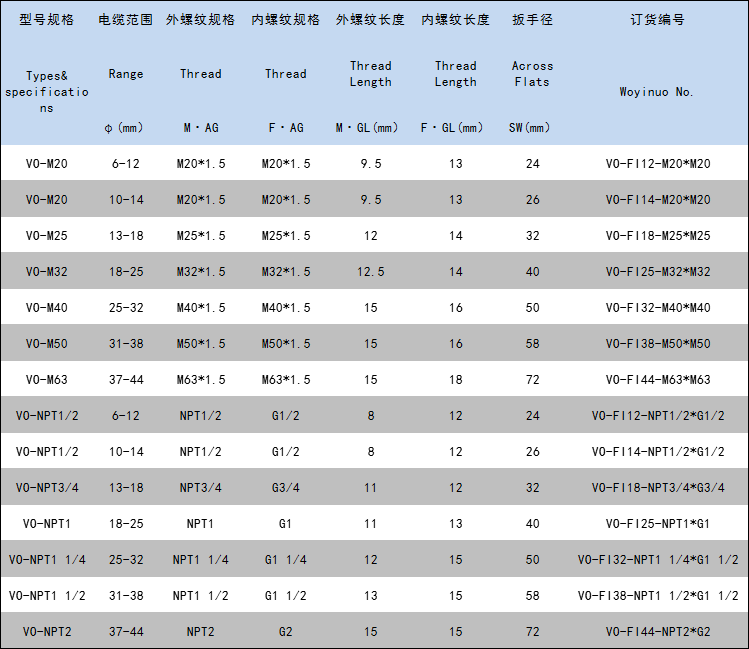The height and width of the screenshot is (649, 749).
Task: Select the 内螺纹规格 header cell
Action: 286,20
